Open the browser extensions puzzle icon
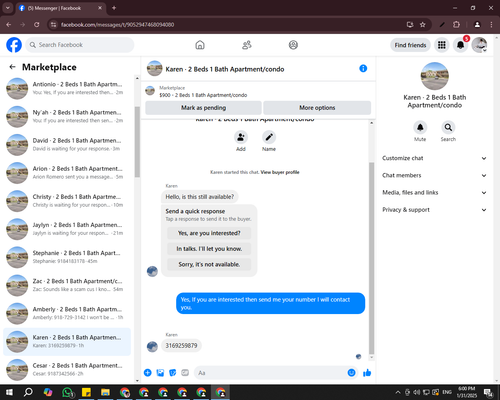The height and width of the screenshot is (400, 500). tap(456, 25)
